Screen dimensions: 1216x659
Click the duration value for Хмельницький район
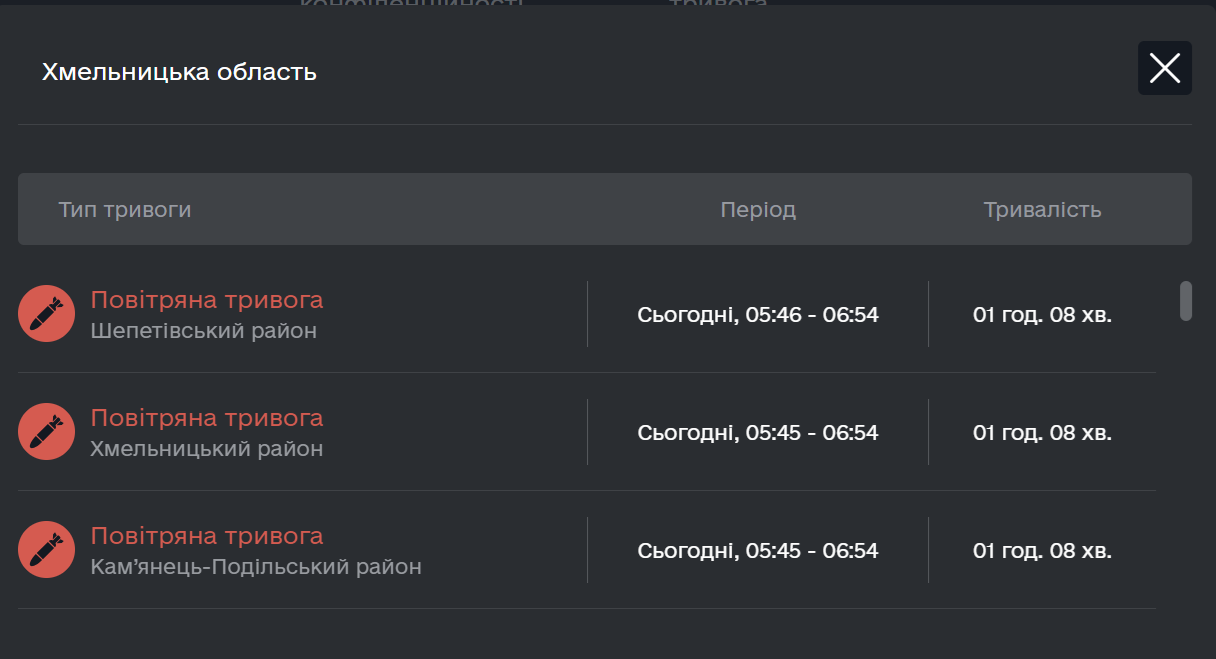click(1042, 433)
